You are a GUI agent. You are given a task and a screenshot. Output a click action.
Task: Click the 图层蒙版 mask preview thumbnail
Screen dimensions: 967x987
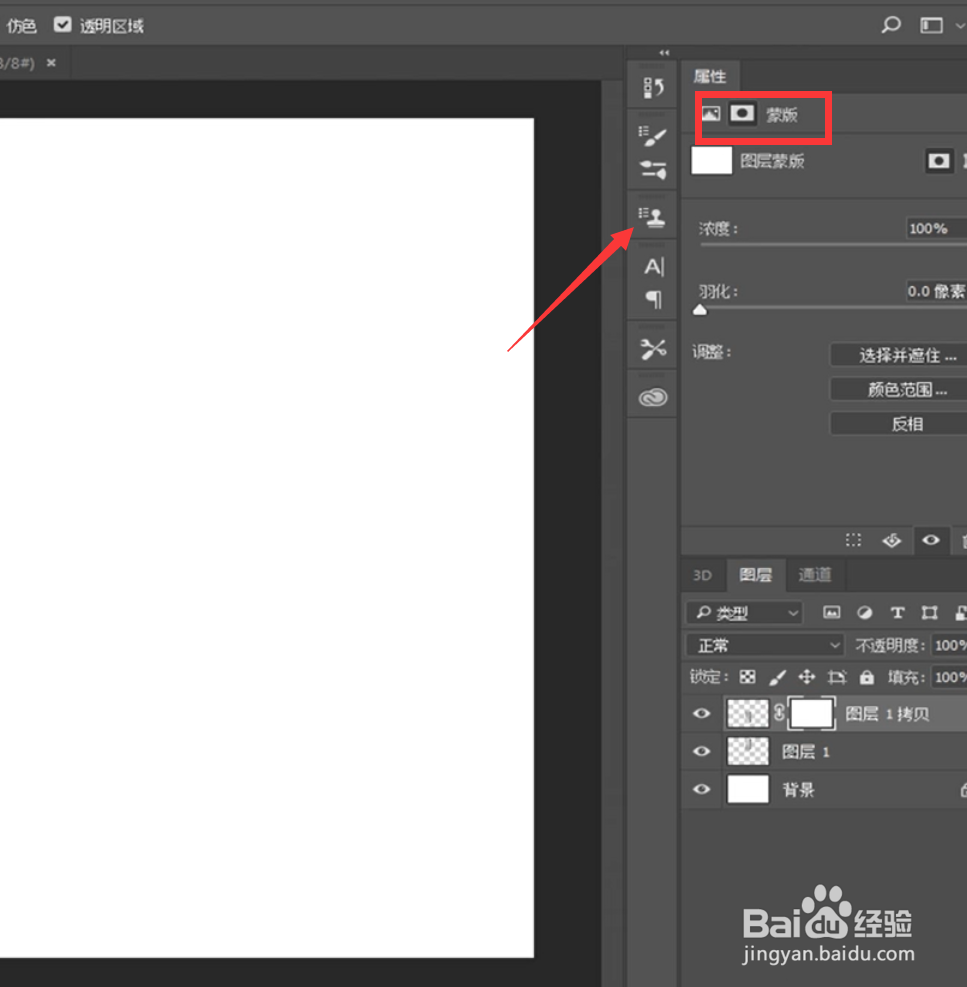click(x=711, y=161)
